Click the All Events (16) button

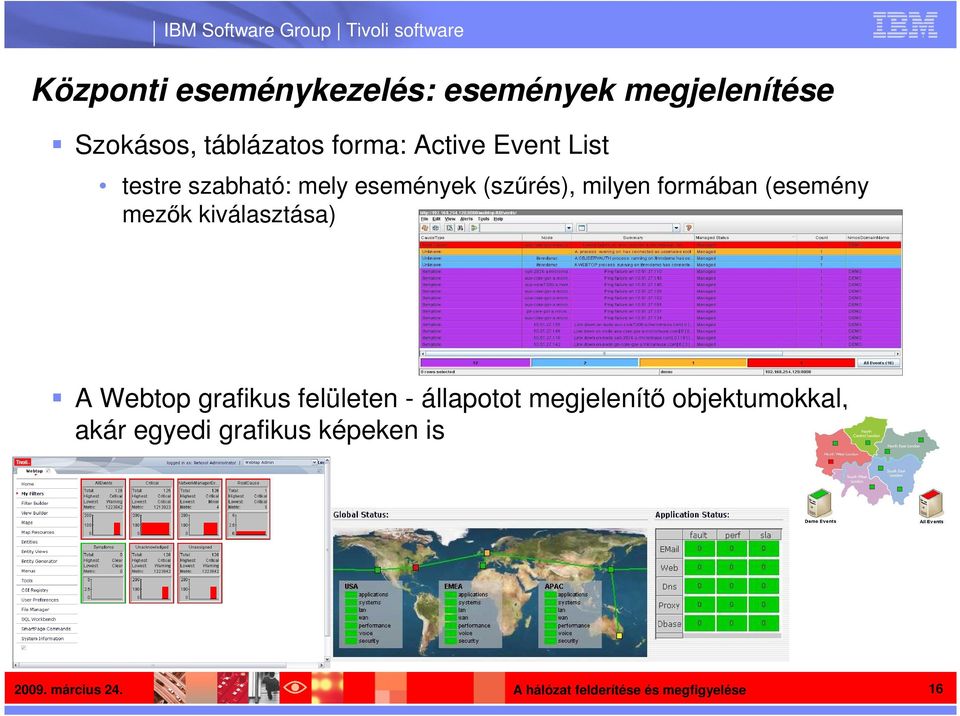tap(878, 363)
